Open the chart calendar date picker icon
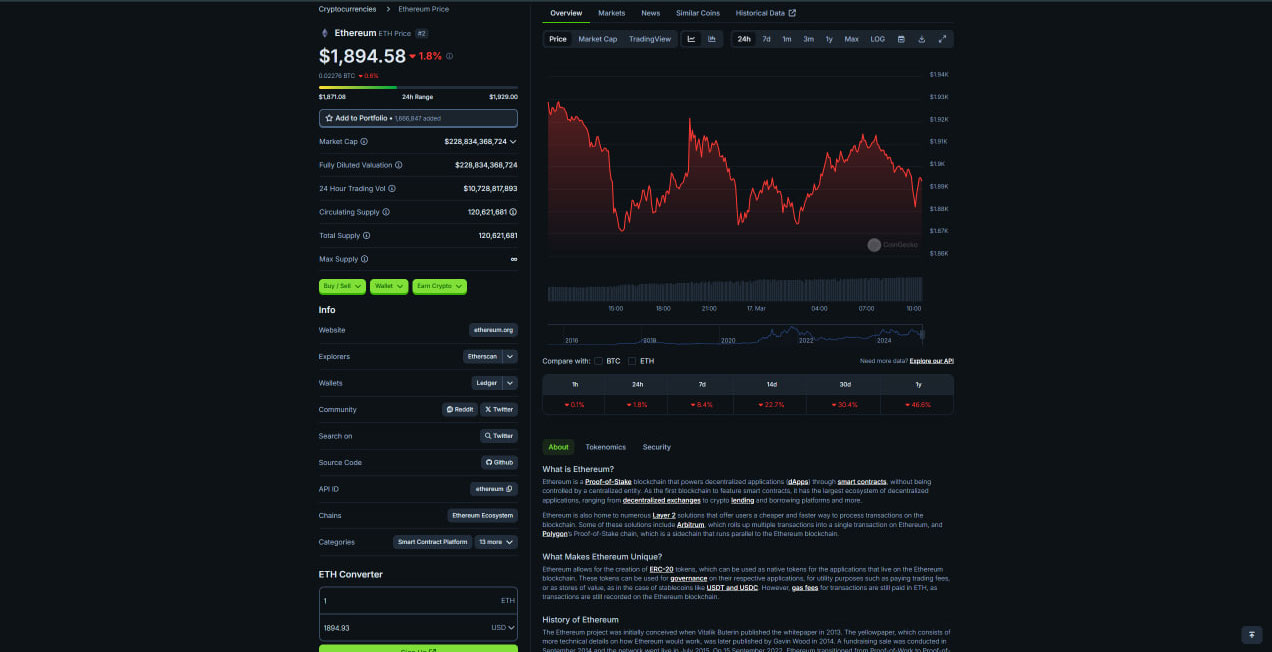 click(901, 39)
